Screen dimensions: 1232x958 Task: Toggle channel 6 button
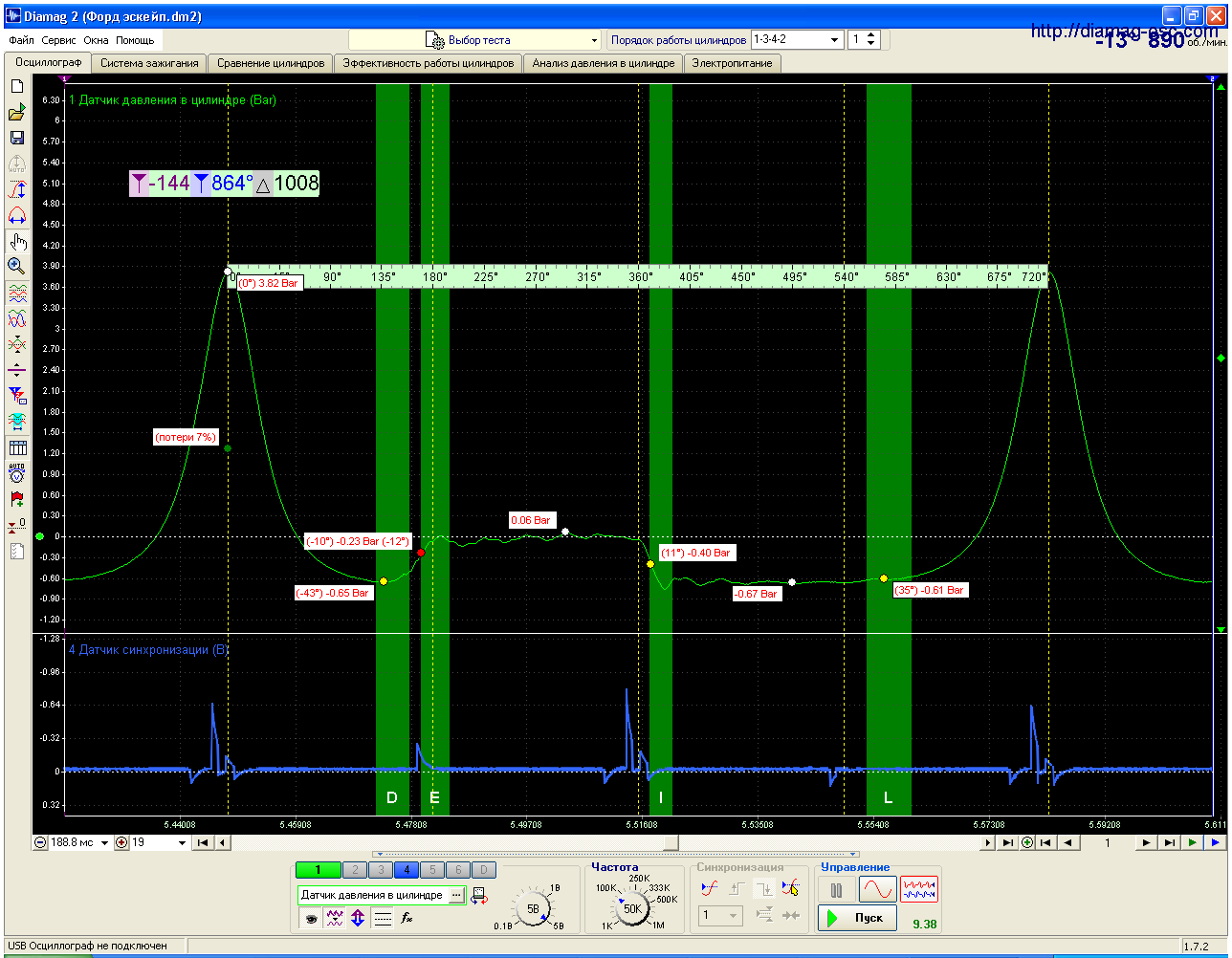coord(458,869)
